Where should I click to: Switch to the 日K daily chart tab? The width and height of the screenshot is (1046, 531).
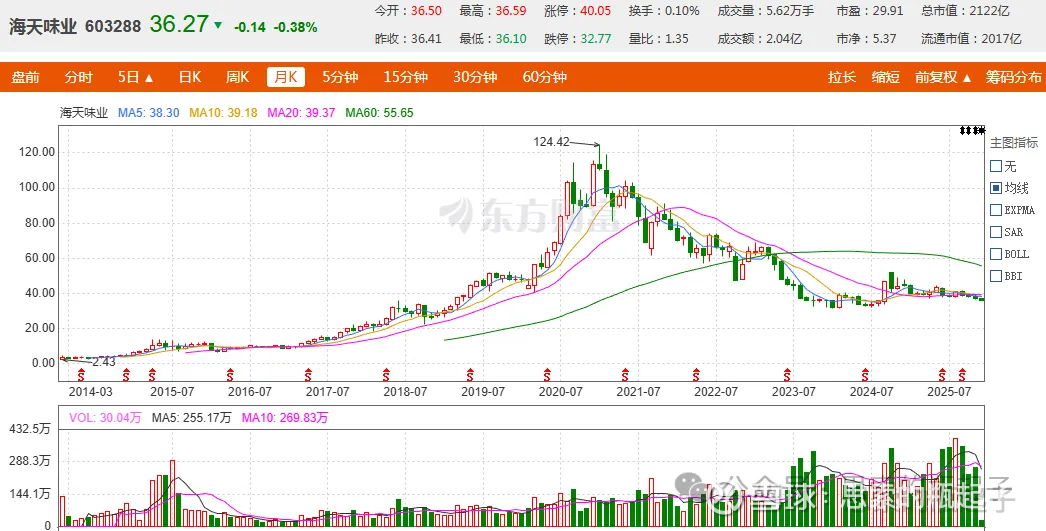pyautogui.click(x=190, y=77)
